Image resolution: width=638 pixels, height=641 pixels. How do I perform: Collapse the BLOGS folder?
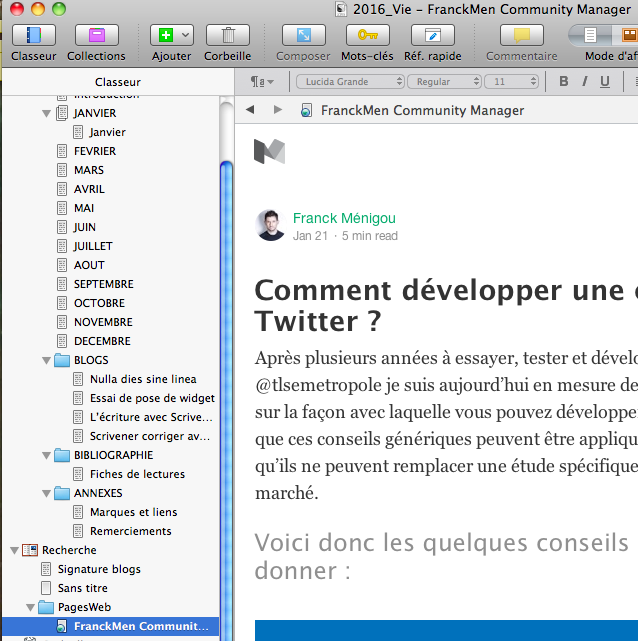46,360
